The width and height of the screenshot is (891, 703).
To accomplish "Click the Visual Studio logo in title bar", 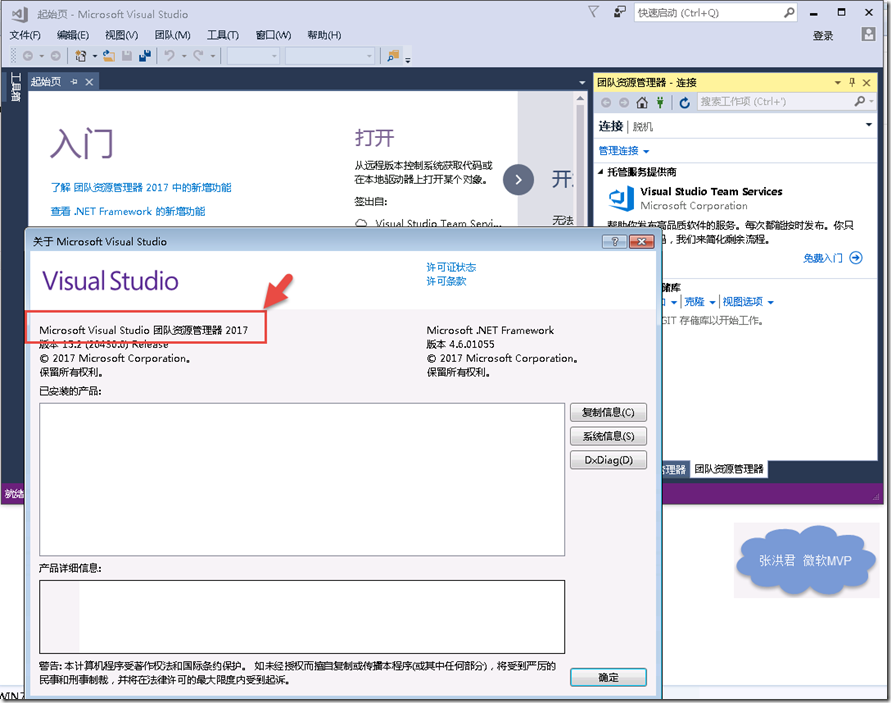I will pyautogui.click(x=20, y=14).
